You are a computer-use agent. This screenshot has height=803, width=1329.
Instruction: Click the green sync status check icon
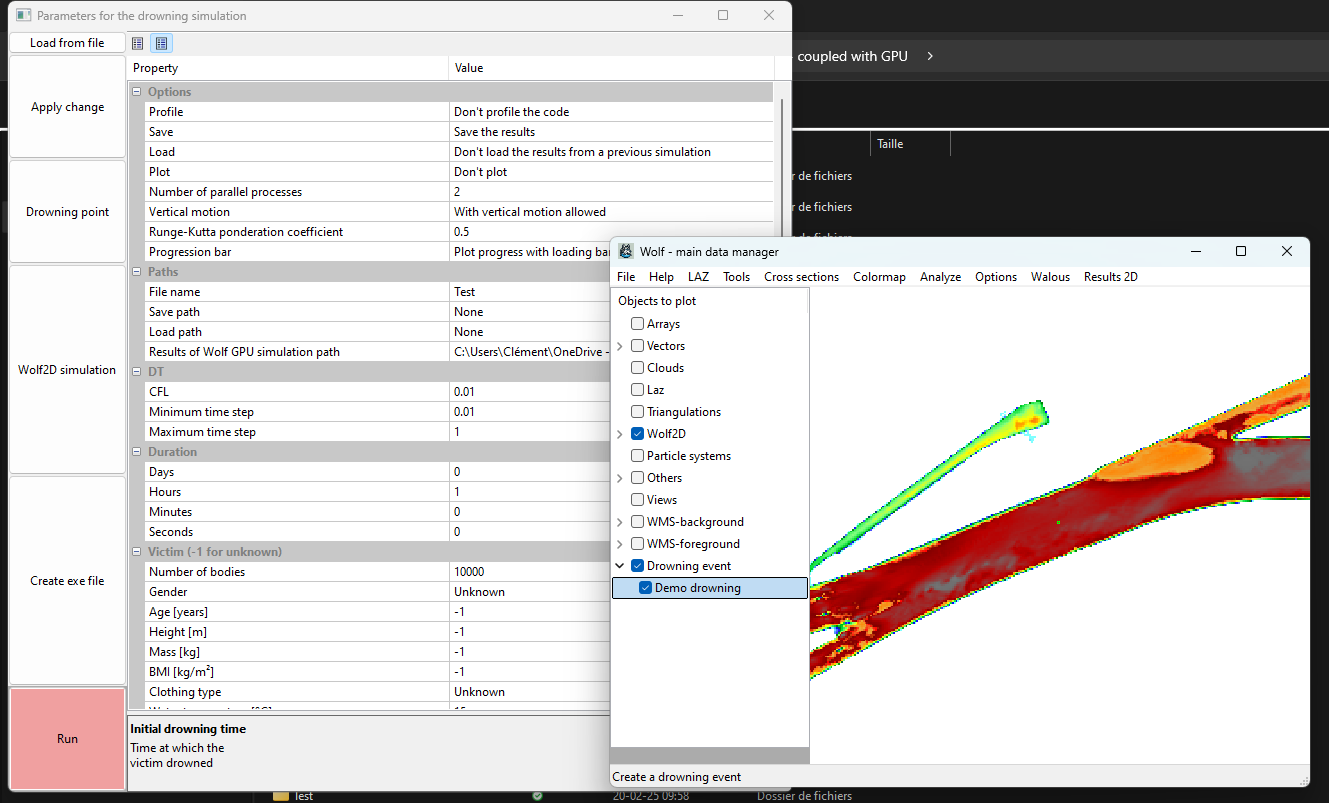point(538,796)
